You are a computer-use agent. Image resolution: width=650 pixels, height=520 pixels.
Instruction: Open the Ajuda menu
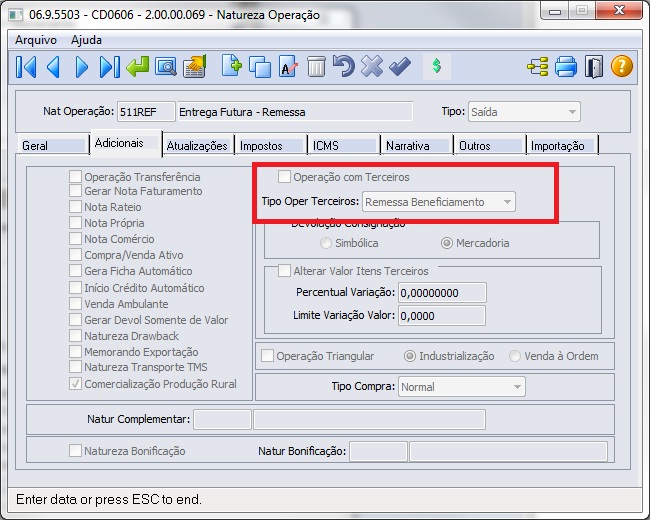pos(86,40)
